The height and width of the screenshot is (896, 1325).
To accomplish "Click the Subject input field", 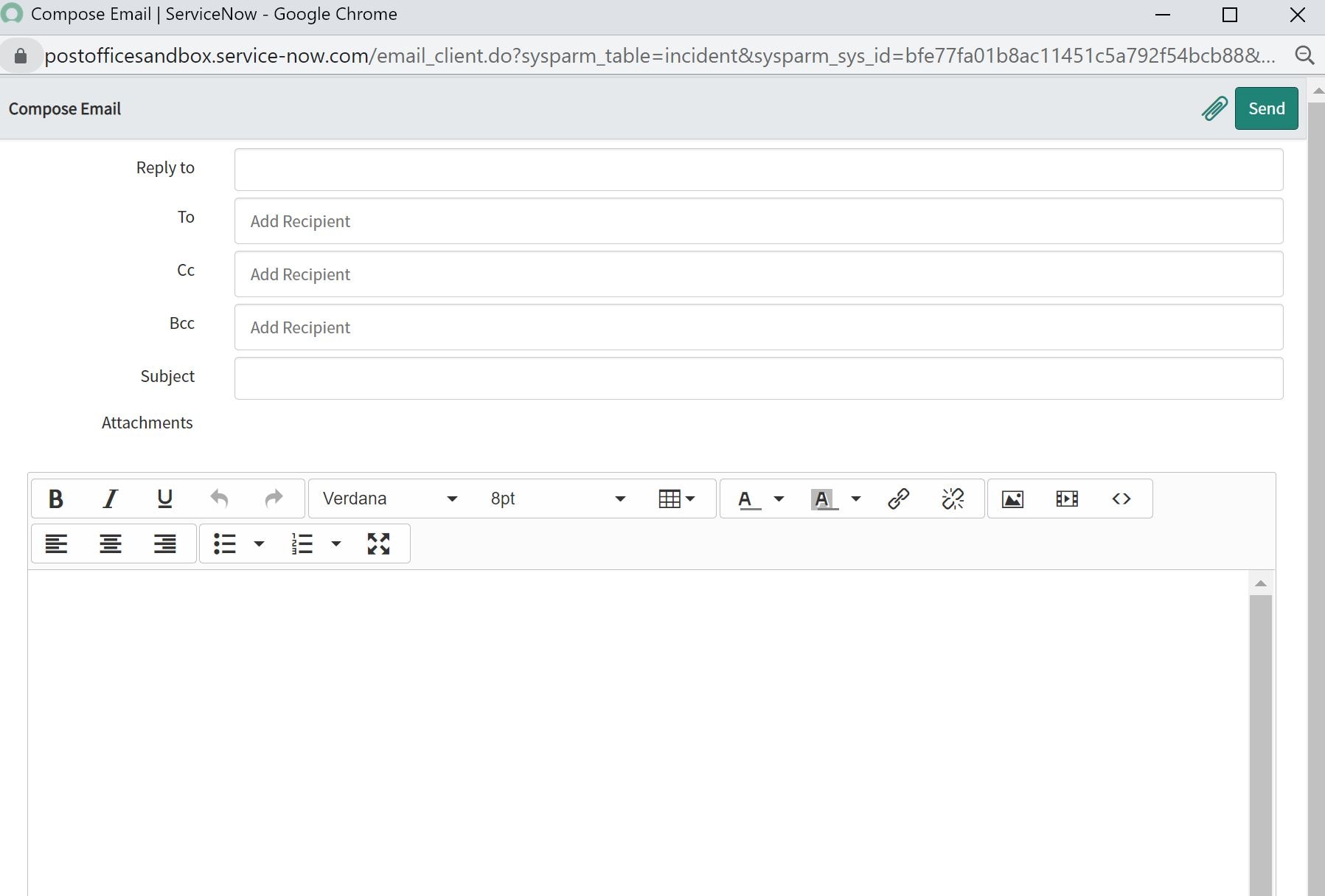I will [758, 378].
